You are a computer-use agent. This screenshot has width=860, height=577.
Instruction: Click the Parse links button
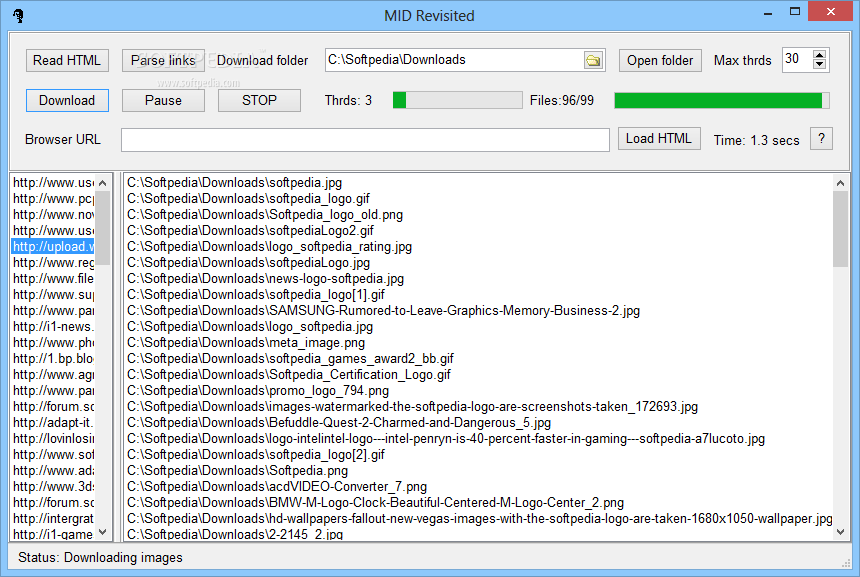[163, 60]
